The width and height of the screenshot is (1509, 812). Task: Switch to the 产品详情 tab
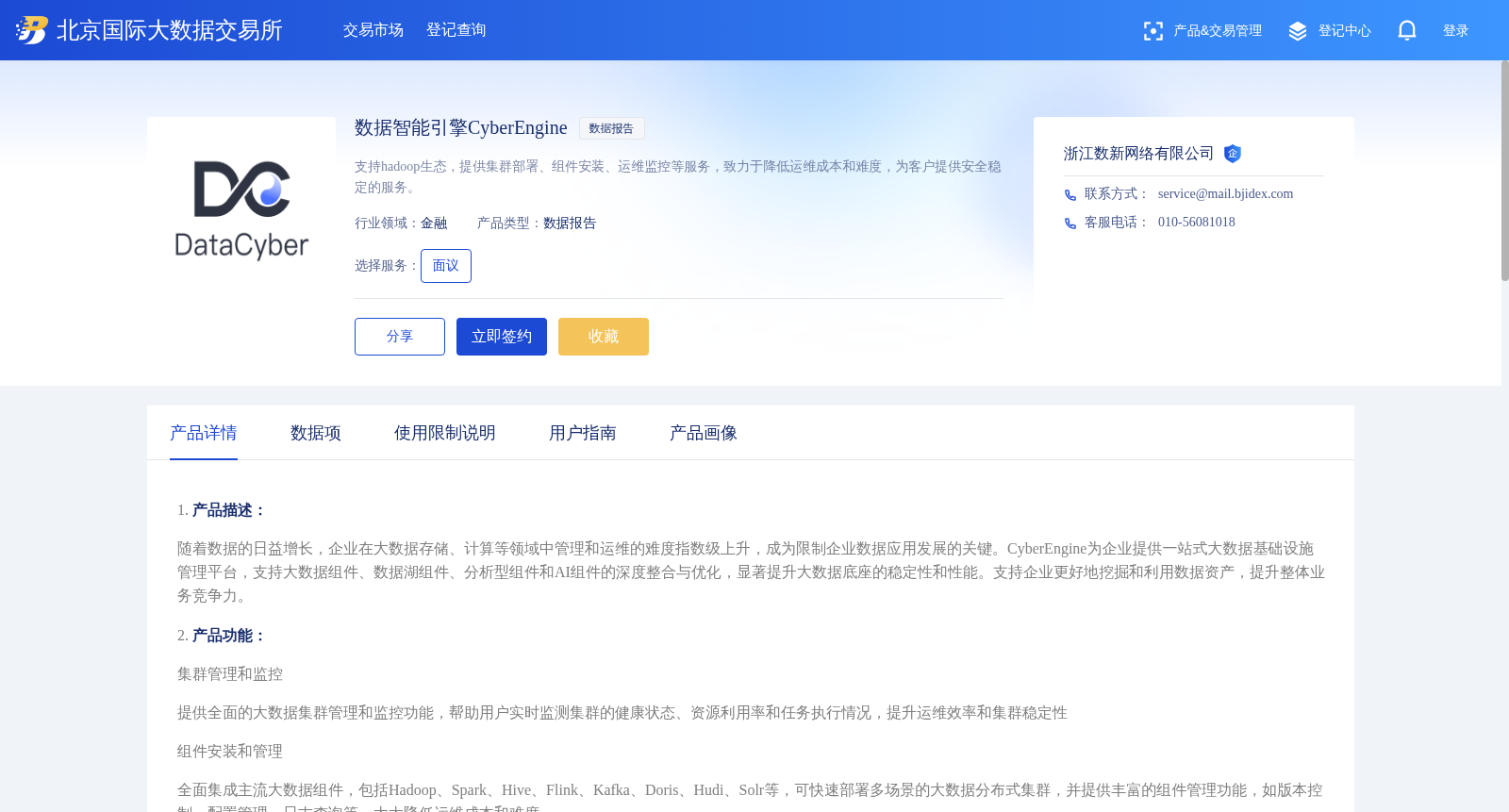204,433
